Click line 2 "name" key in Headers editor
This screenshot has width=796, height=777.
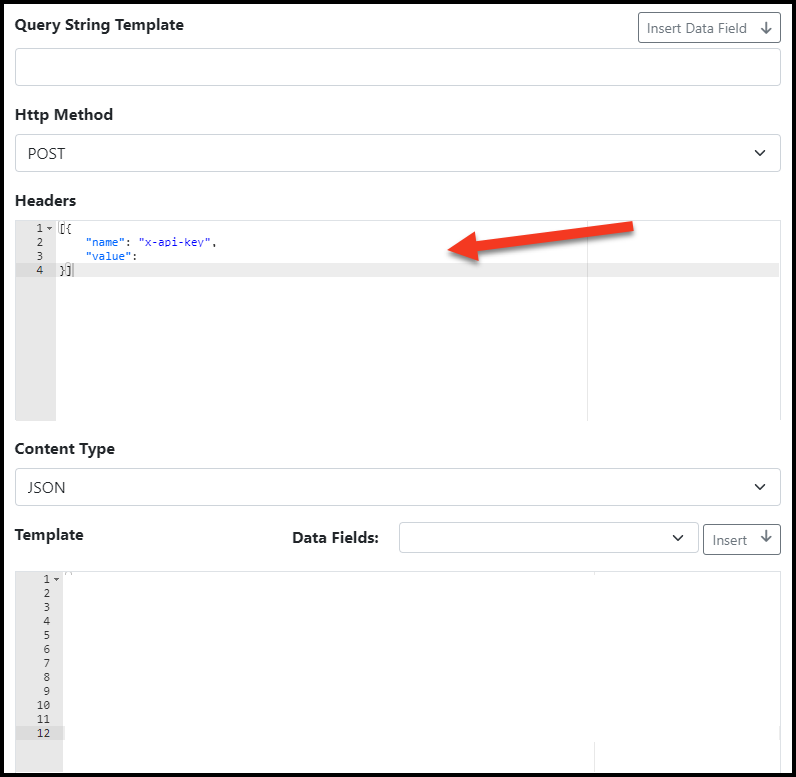tap(105, 242)
